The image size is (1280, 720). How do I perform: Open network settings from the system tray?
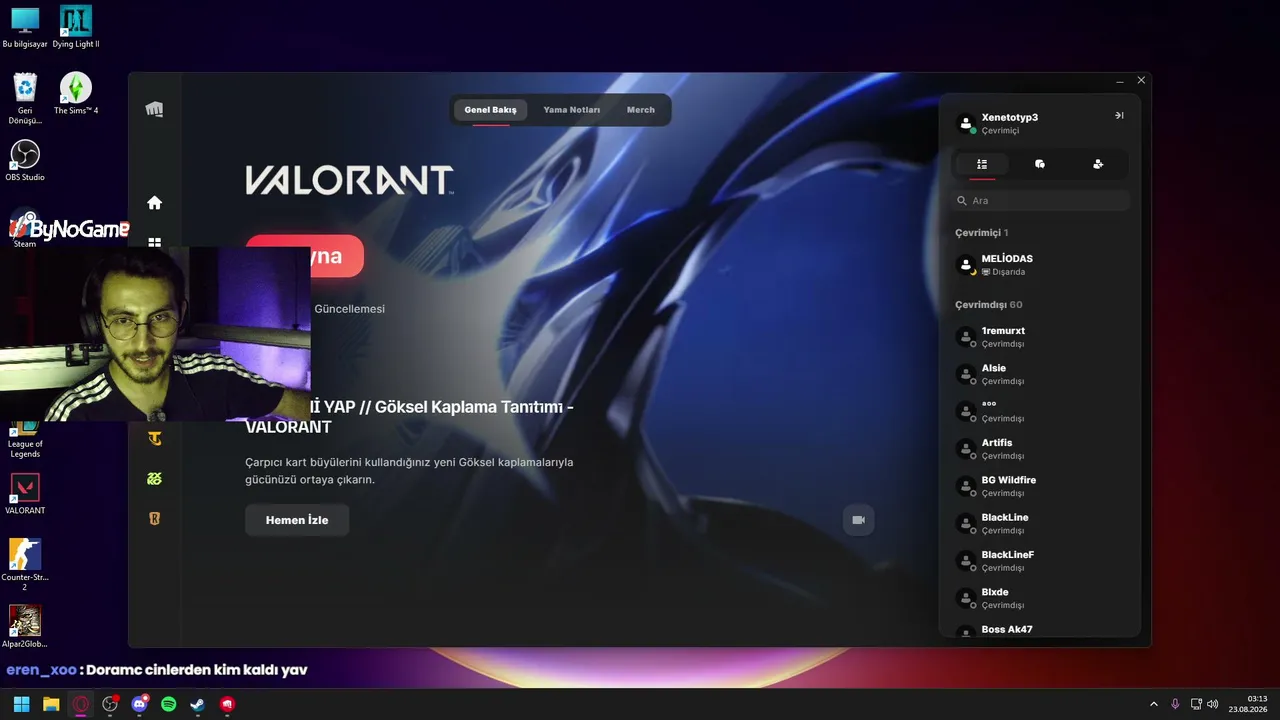pos(1197,704)
